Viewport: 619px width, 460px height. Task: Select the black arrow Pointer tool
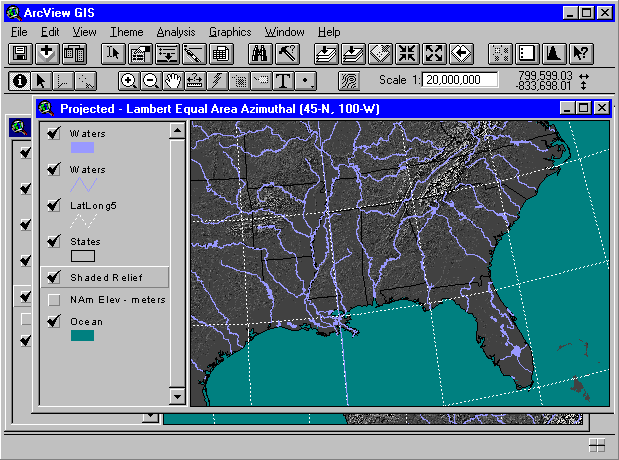tap(41, 81)
